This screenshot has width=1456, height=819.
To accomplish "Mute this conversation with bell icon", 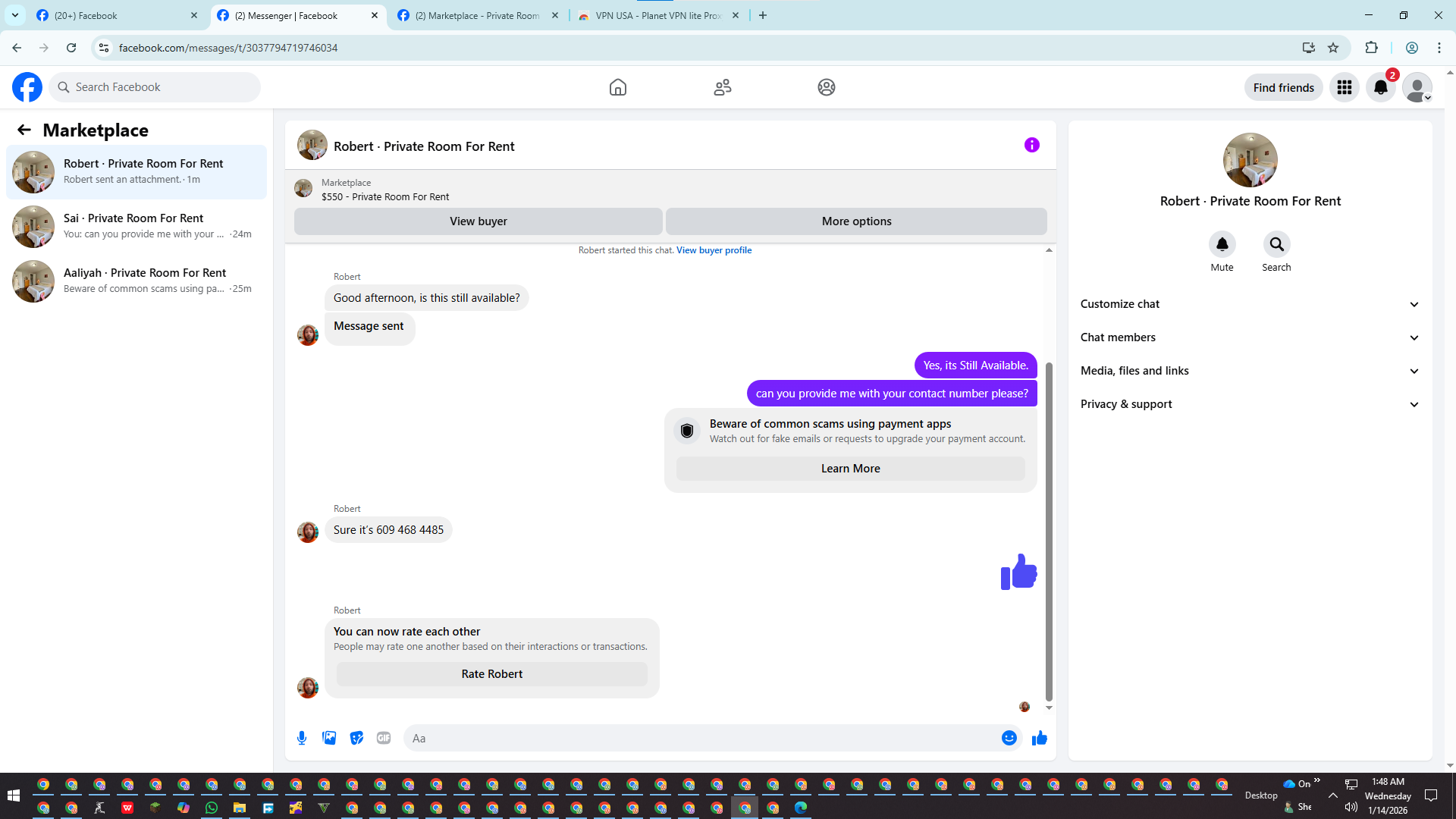I will tap(1222, 244).
